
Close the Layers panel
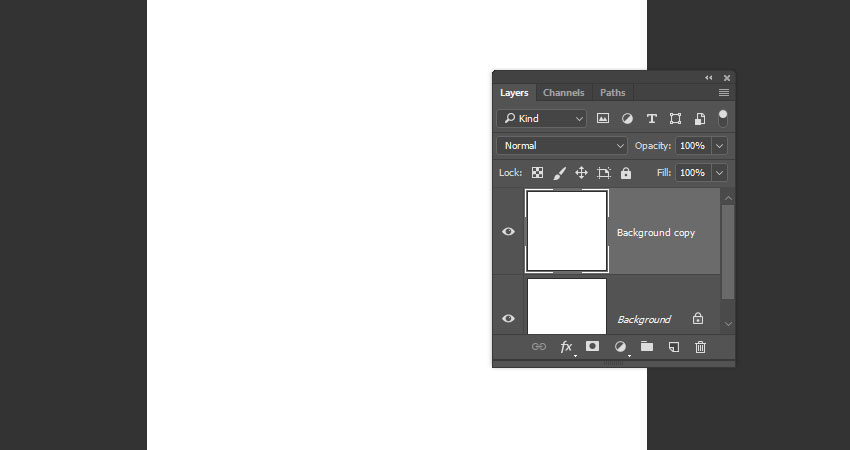pos(727,78)
